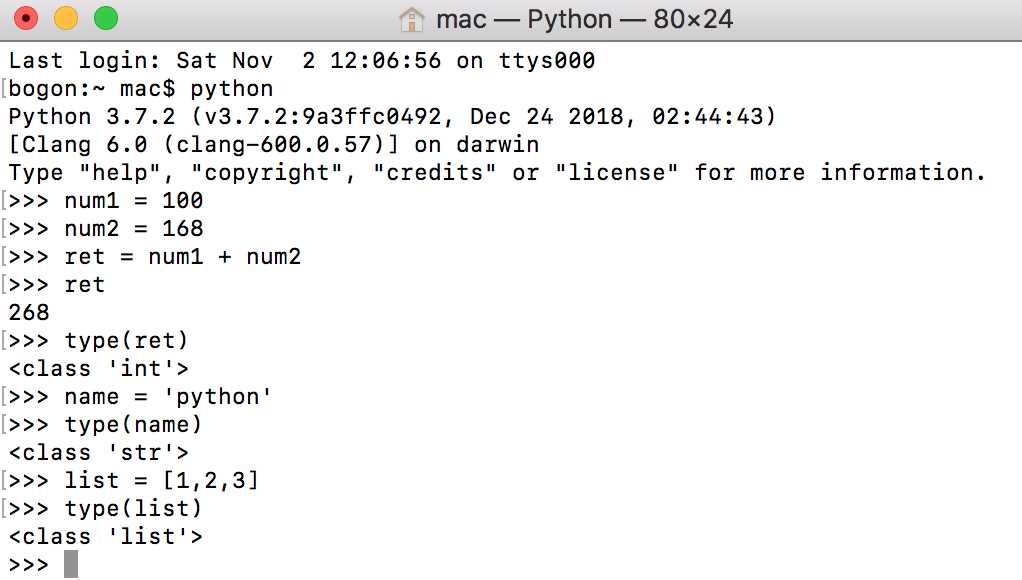Click the green zoom window button
Screen dimensions: 1022x580
106,18
